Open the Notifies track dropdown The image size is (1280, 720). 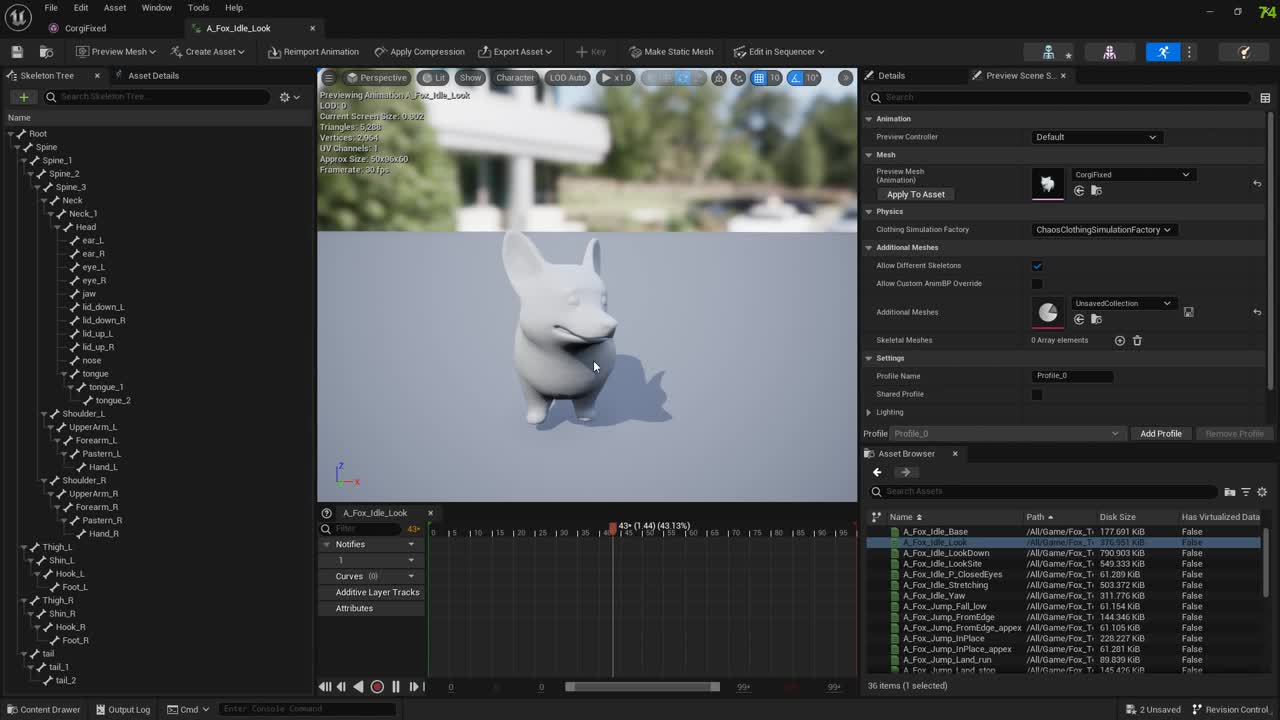(x=411, y=544)
